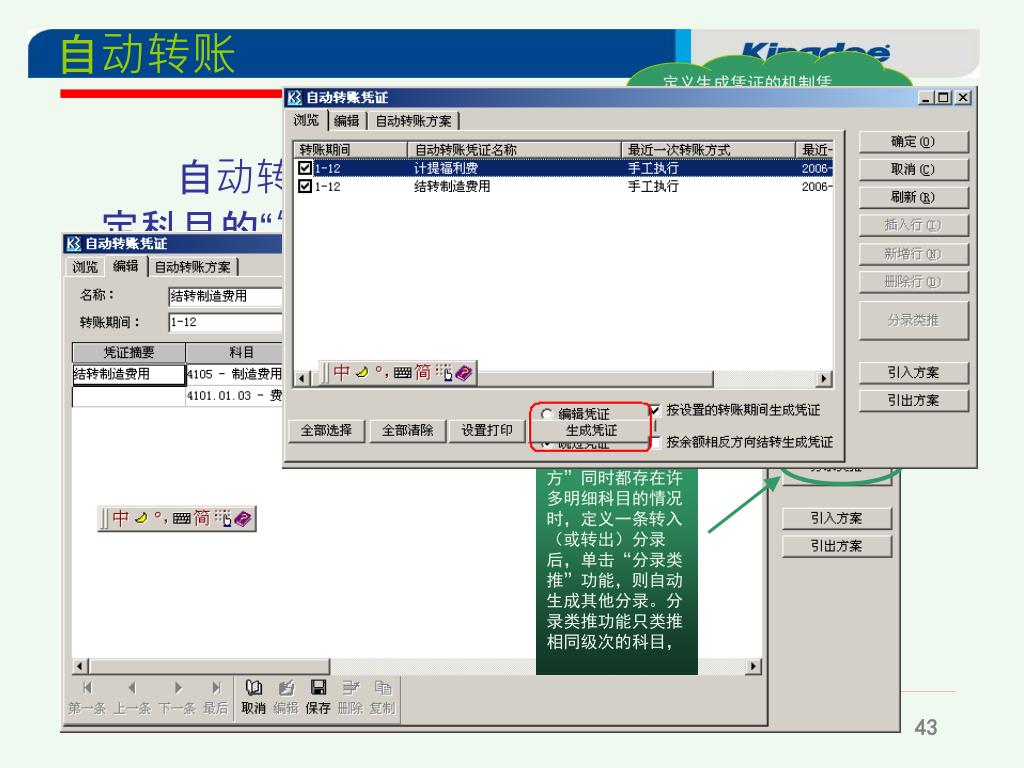Click 中 Chinese mode icon on back window IME bar
The image size is (1024, 768).
[120, 519]
